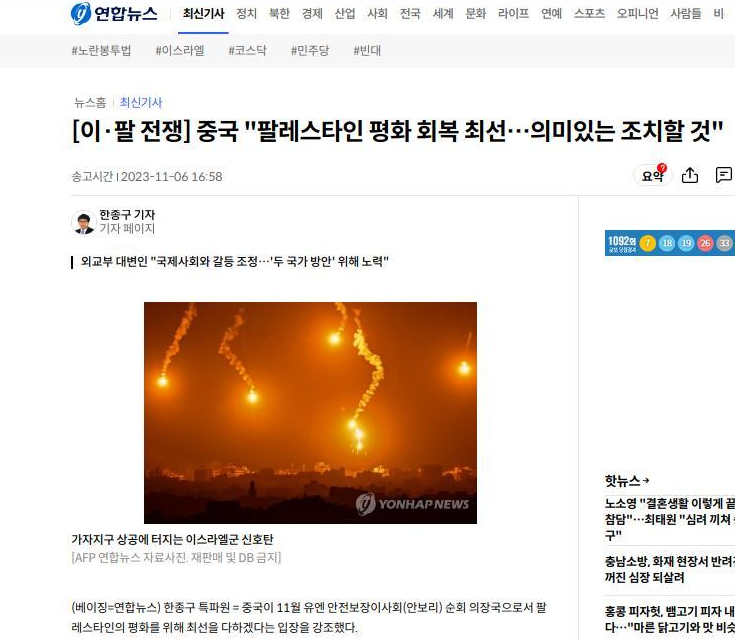
Task: Open the 충남소방 hot news headline
Action: click(670, 569)
